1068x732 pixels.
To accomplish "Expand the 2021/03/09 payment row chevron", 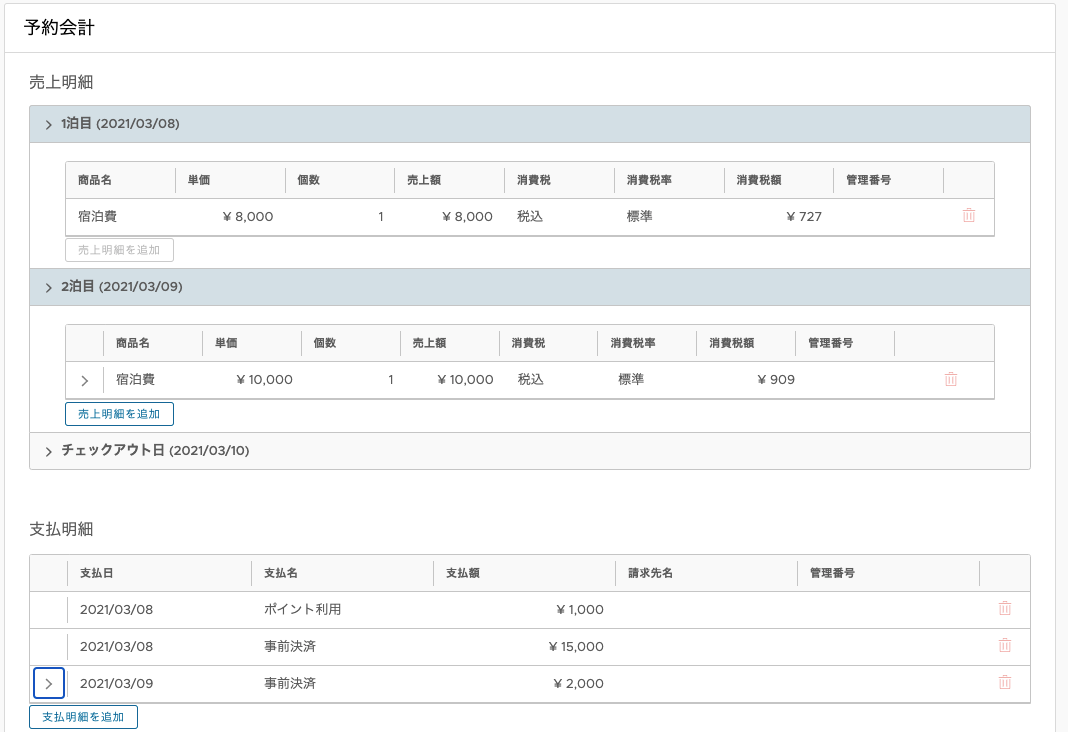I will (48, 684).
